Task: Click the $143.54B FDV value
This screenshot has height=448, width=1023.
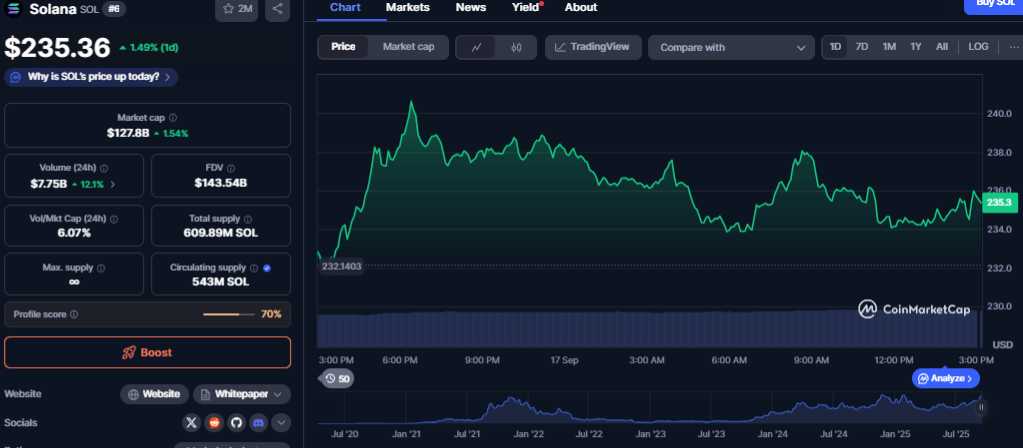Action: click(x=221, y=183)
